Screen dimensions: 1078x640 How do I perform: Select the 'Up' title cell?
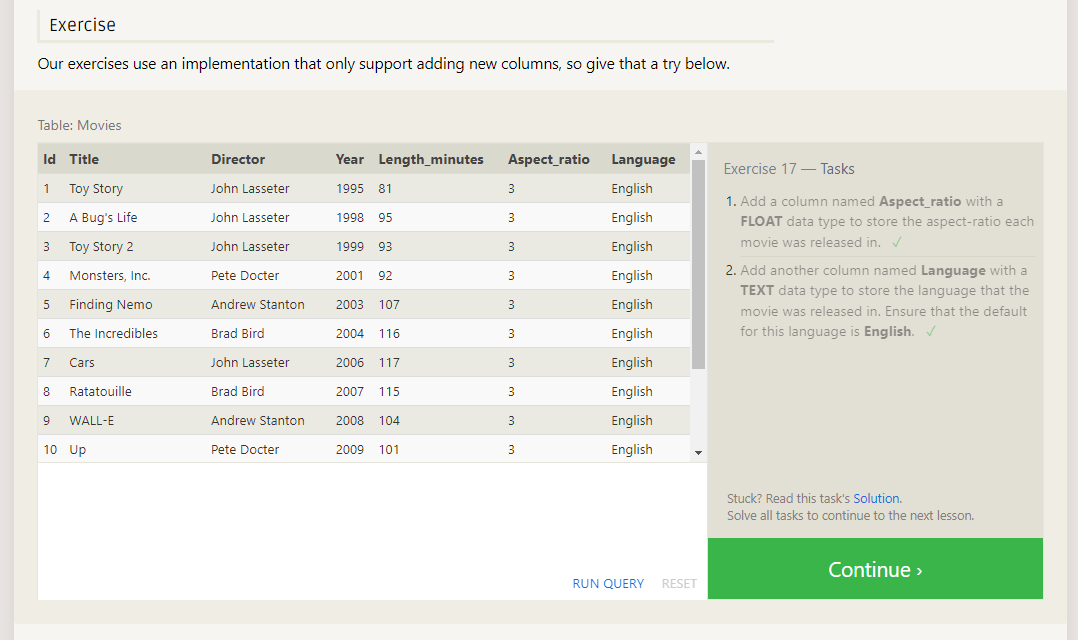(x=78, y=450)
